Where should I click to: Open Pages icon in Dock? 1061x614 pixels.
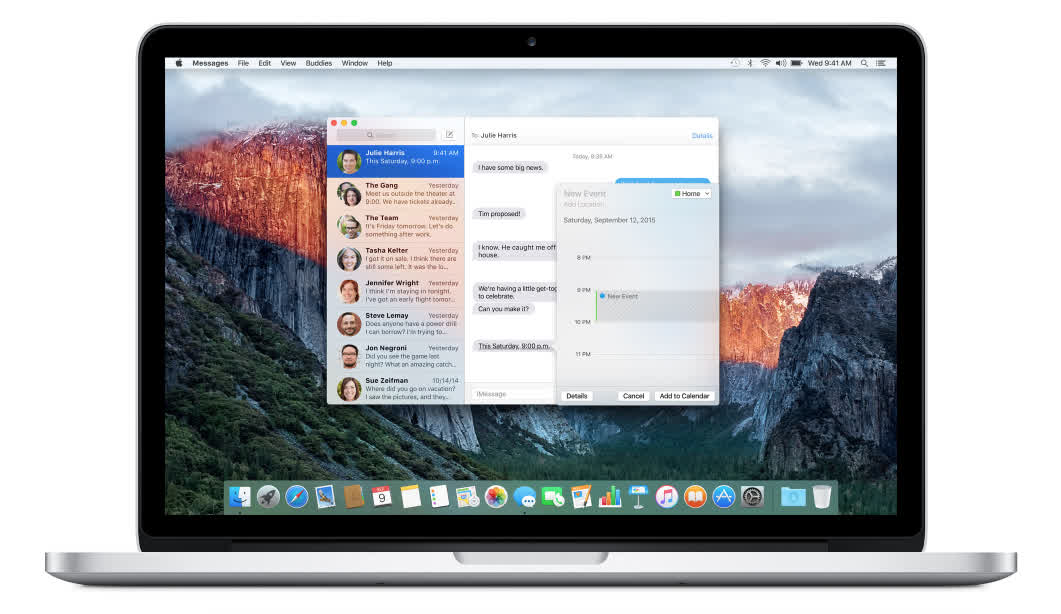click(581, 498)
